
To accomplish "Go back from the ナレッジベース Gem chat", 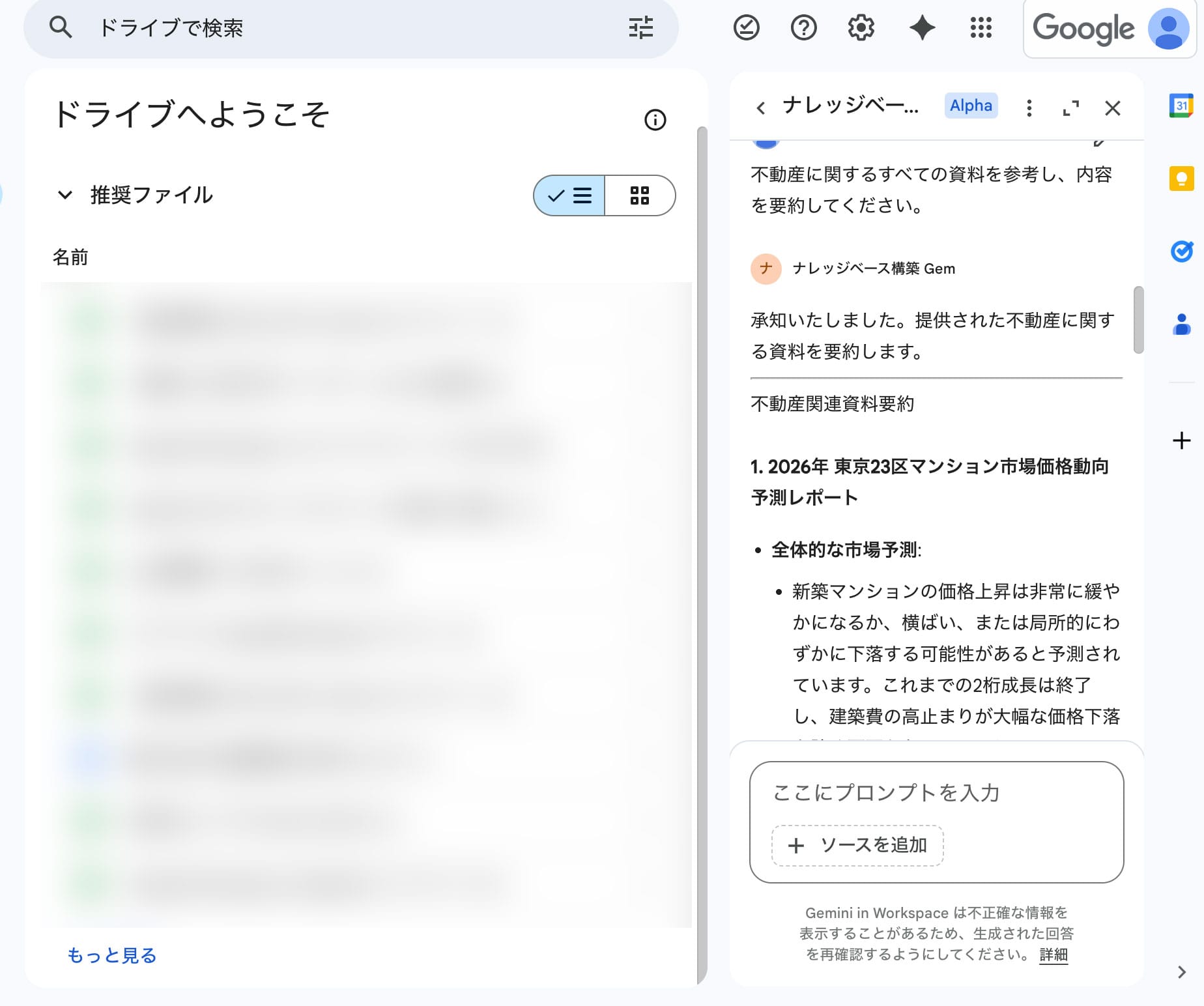I will point(760,108).
